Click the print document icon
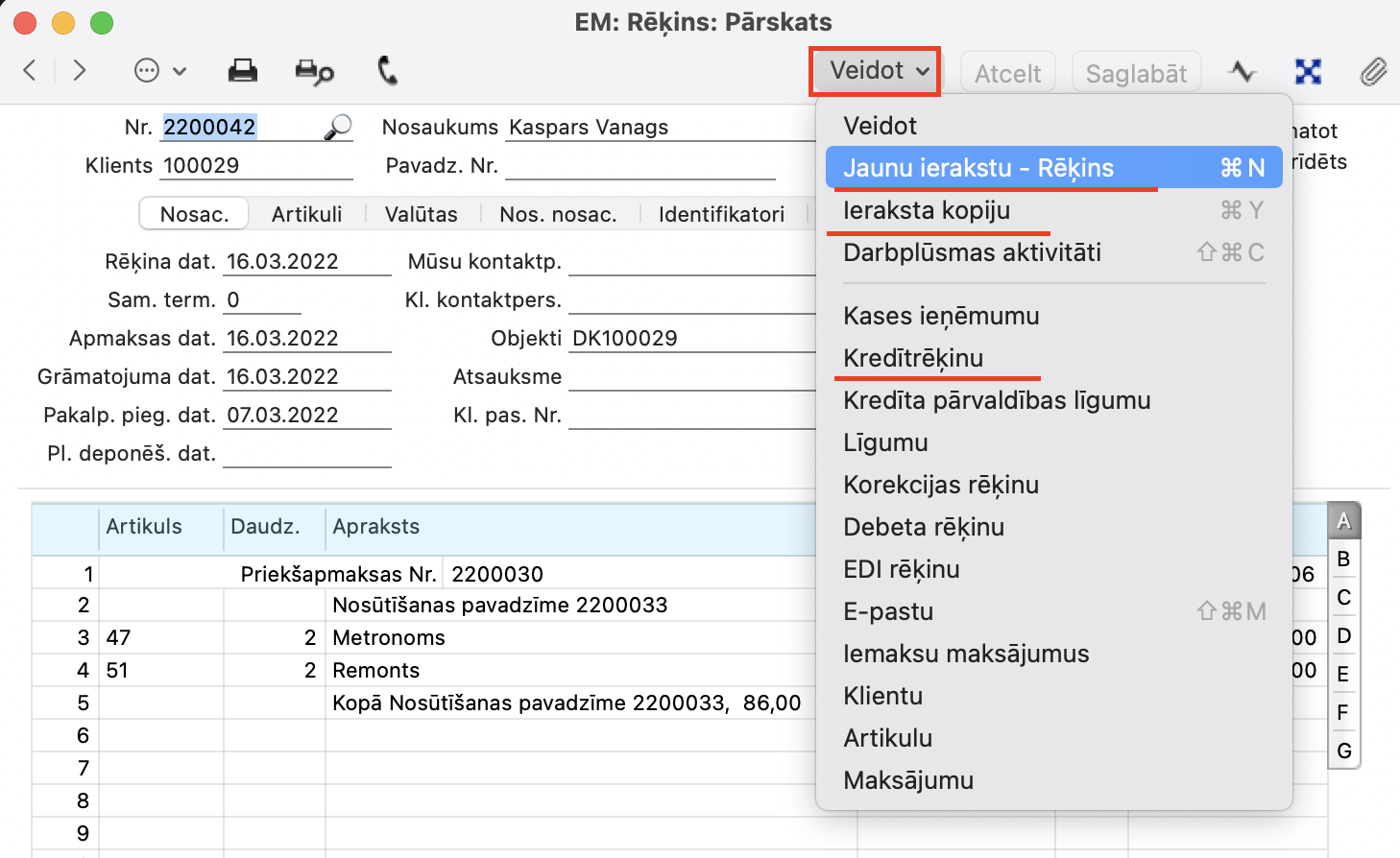Image resolution: width=1400 pixels, height=858 pixels. pos(242,71)
